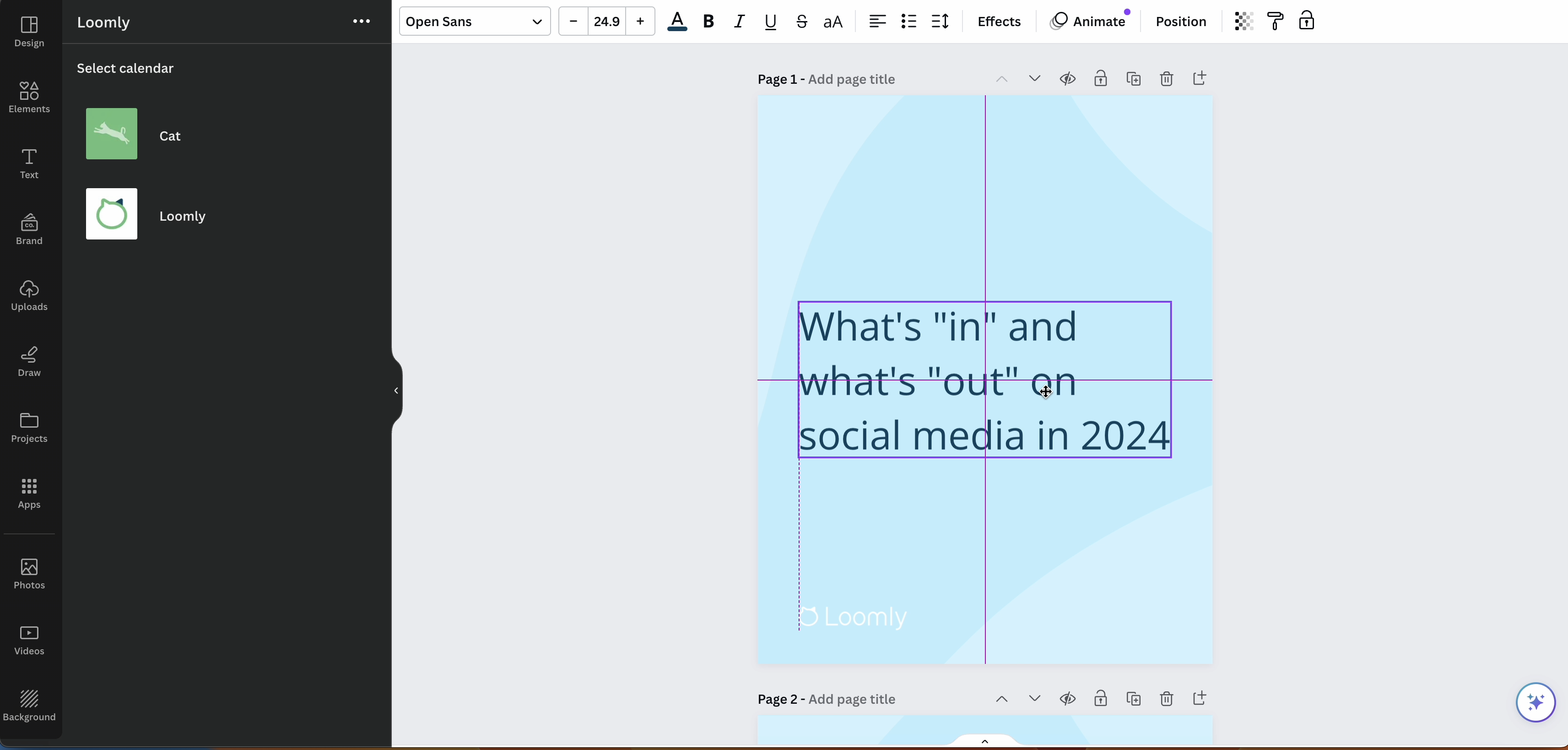Screen dimensions: 1568x750
Task: Duplicate Page 1 with the copy icon
Action: click(x=1133, y=79)
